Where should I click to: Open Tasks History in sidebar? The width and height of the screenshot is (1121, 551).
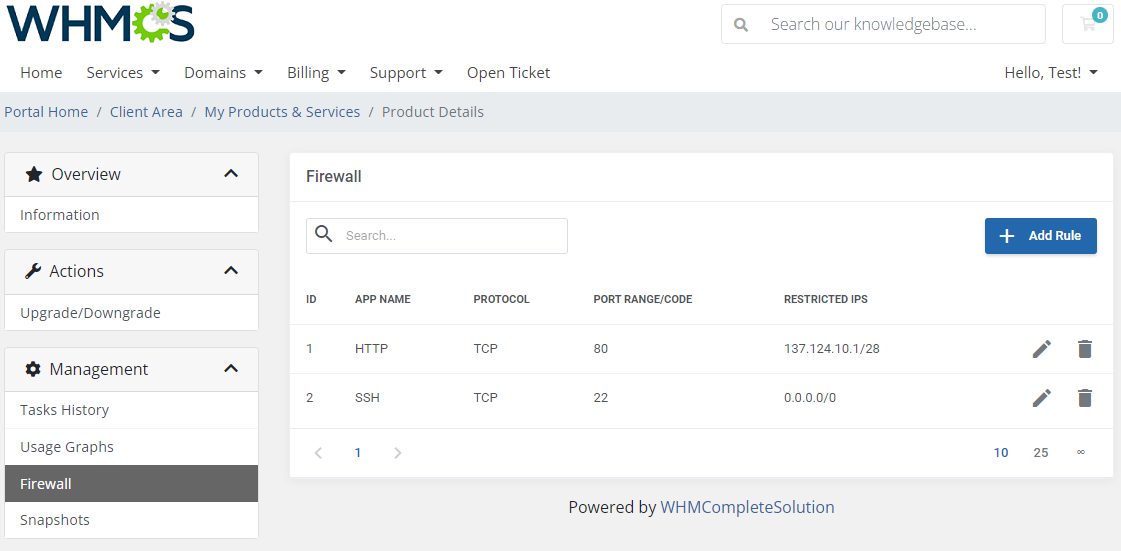coord(132,410)
